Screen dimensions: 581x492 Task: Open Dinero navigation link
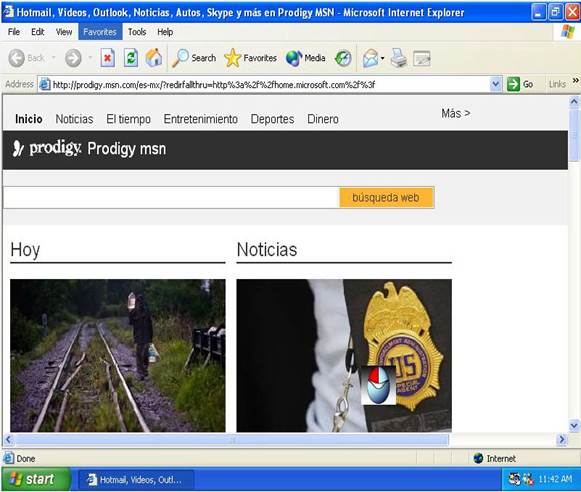[x=323, y=119]
